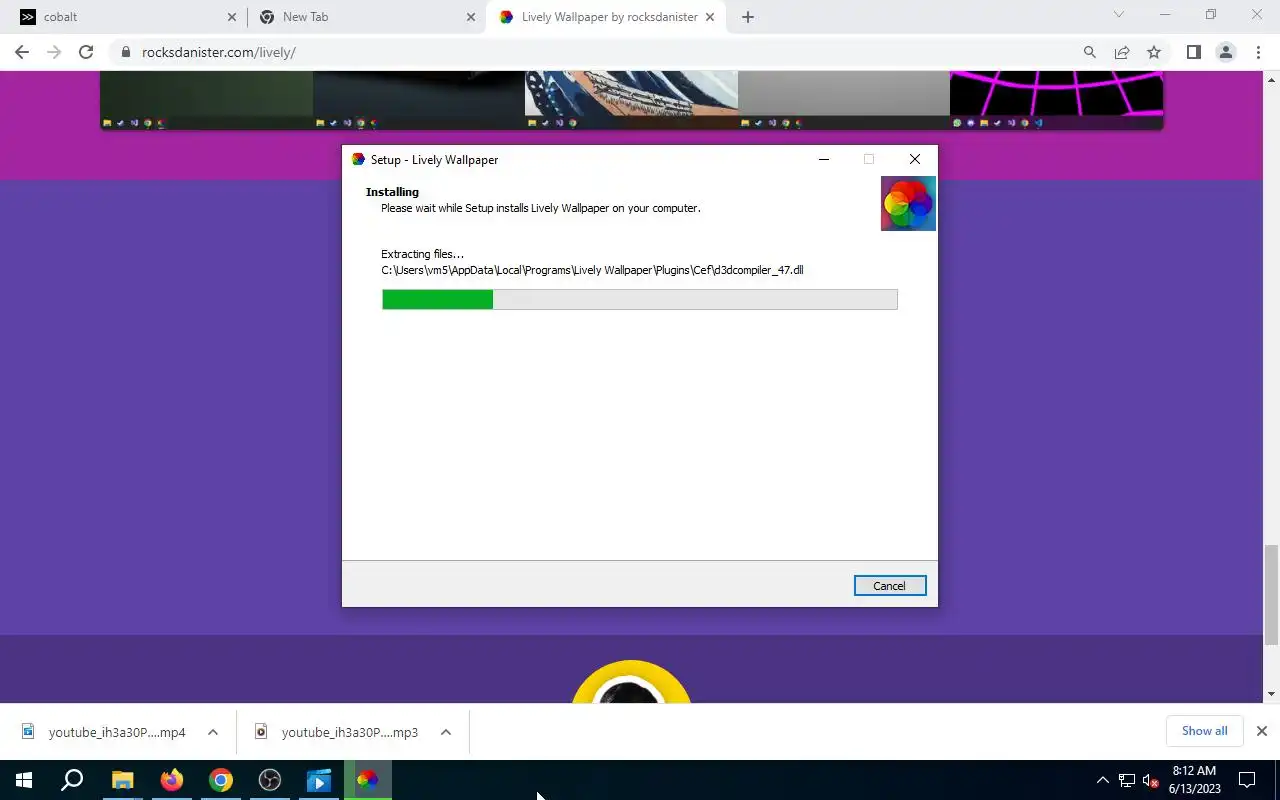Open File Explorer from the taskbar
The height and width of the screenshot is (800, 1280).
coord(122,780)
